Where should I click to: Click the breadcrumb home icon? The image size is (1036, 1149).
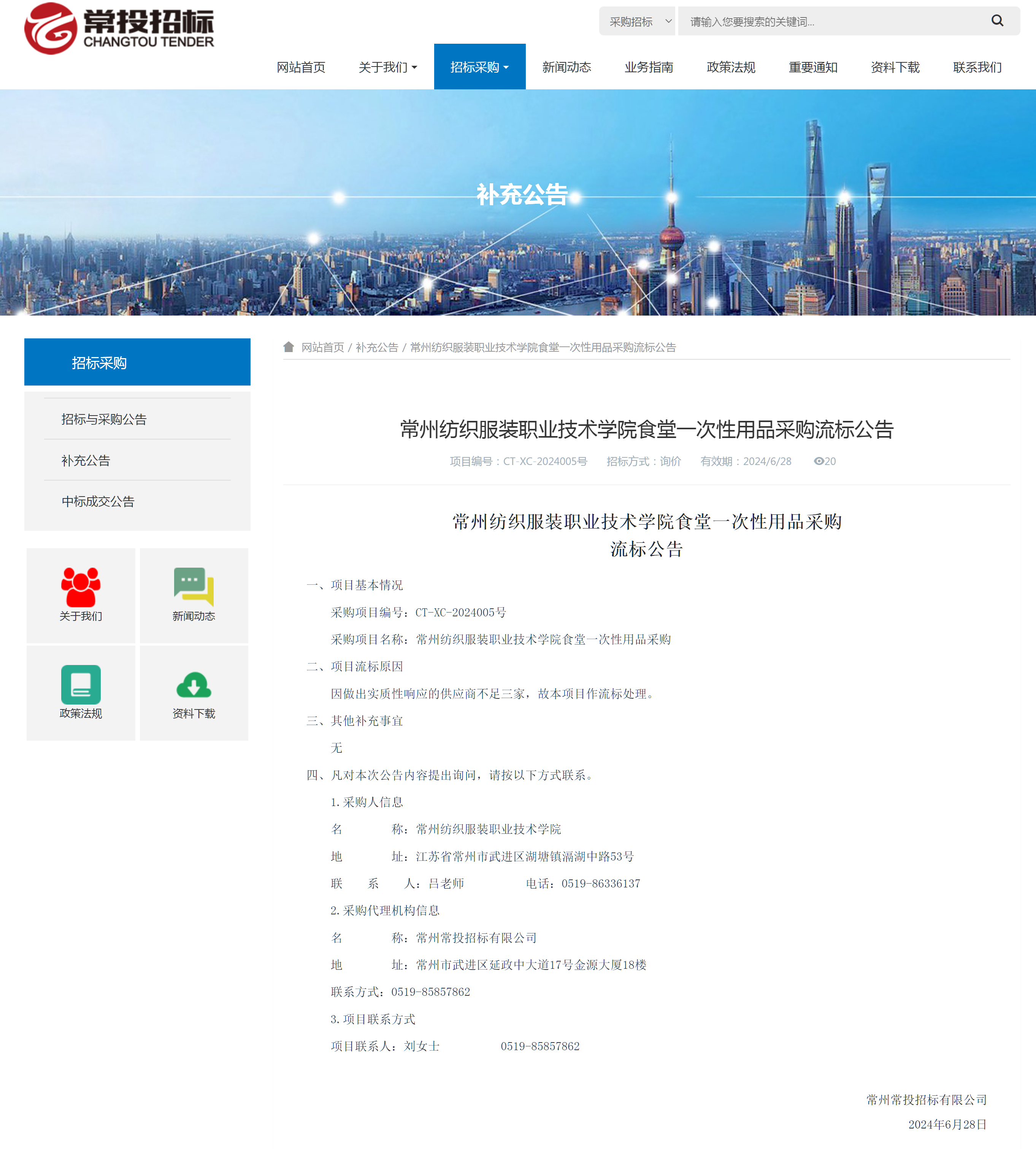(289, 347)
